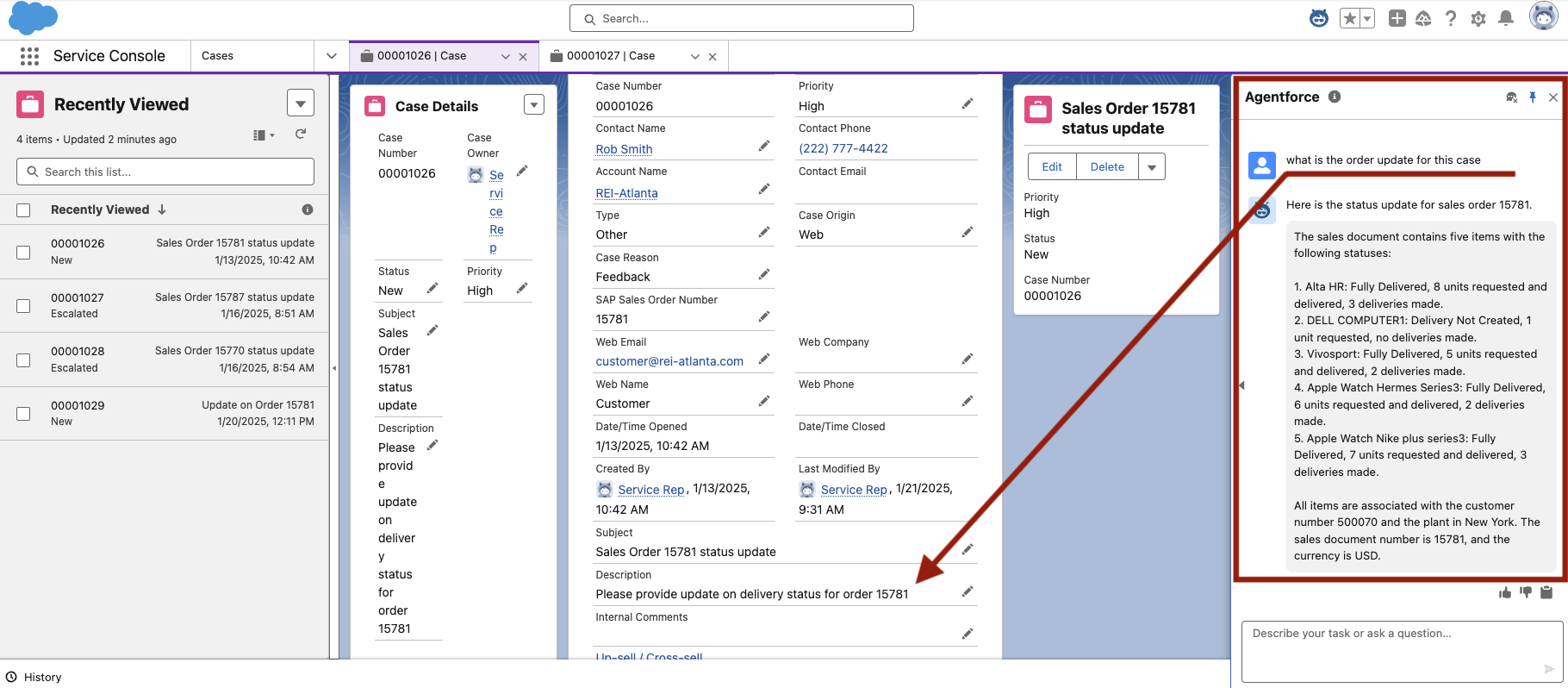1568x688 pixels.
Task: Edit the Case Origin pencil icon
Action: coord(968,232)
